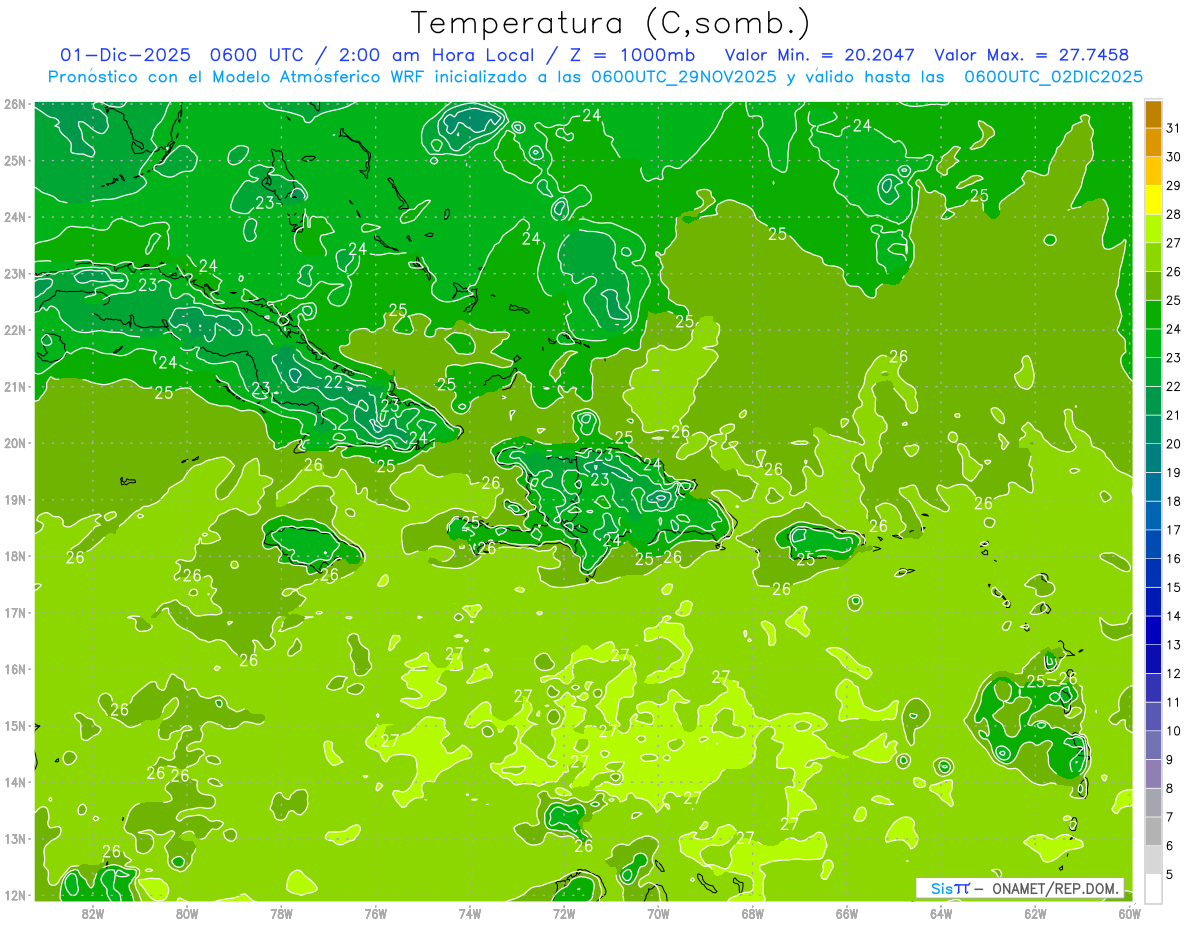Click the "68W" longitude axis label
Screen dimensions: 1200x927
coord(752,913)
